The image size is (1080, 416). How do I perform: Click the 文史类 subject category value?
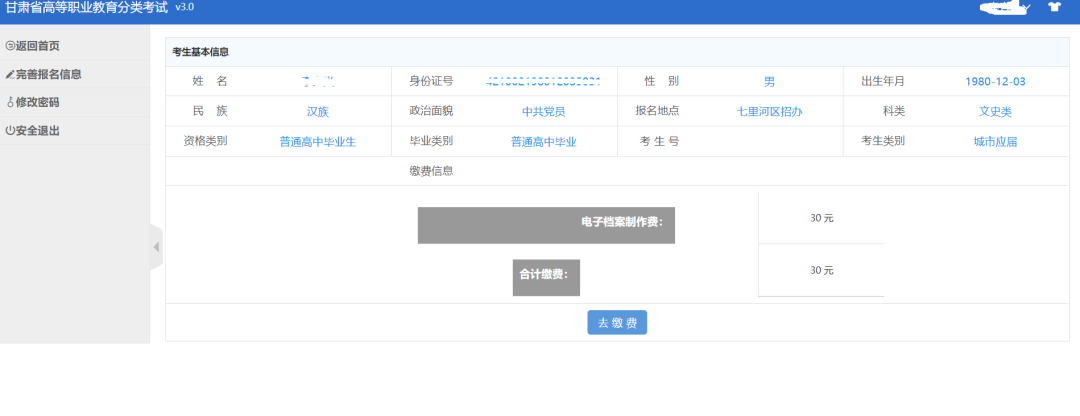click(995, 112)
